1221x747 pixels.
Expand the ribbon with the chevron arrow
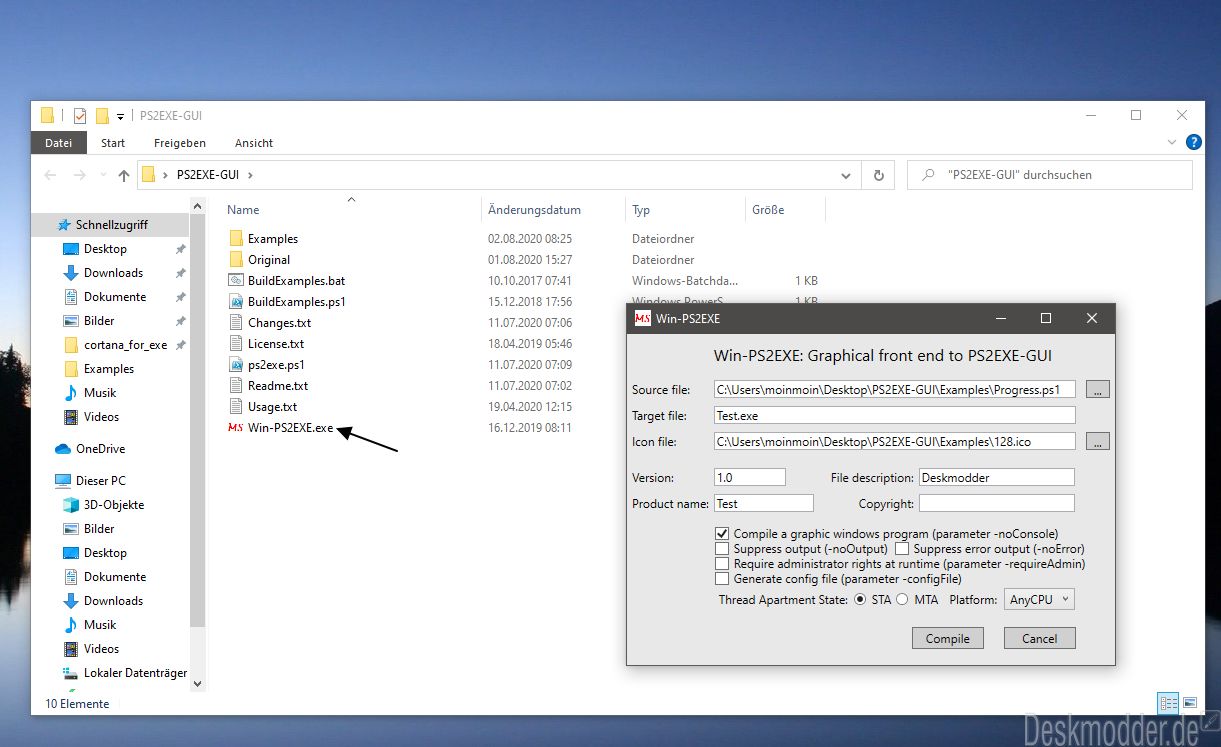pyautogui.click(x=1173, y=143)
